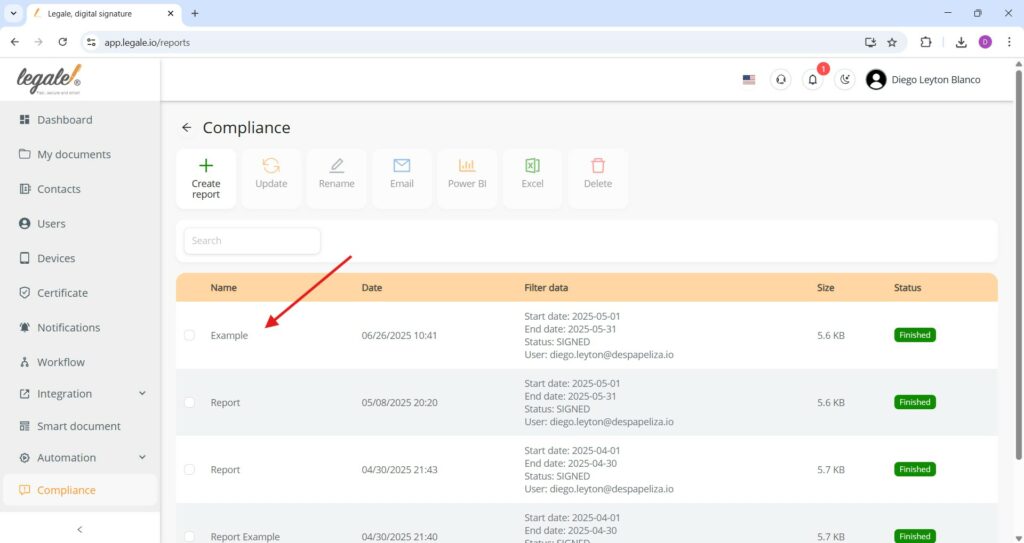Viewport: 1024px width, 543px height.
Task: Close the Legale digital signature tab
Action: coord(170,13)
